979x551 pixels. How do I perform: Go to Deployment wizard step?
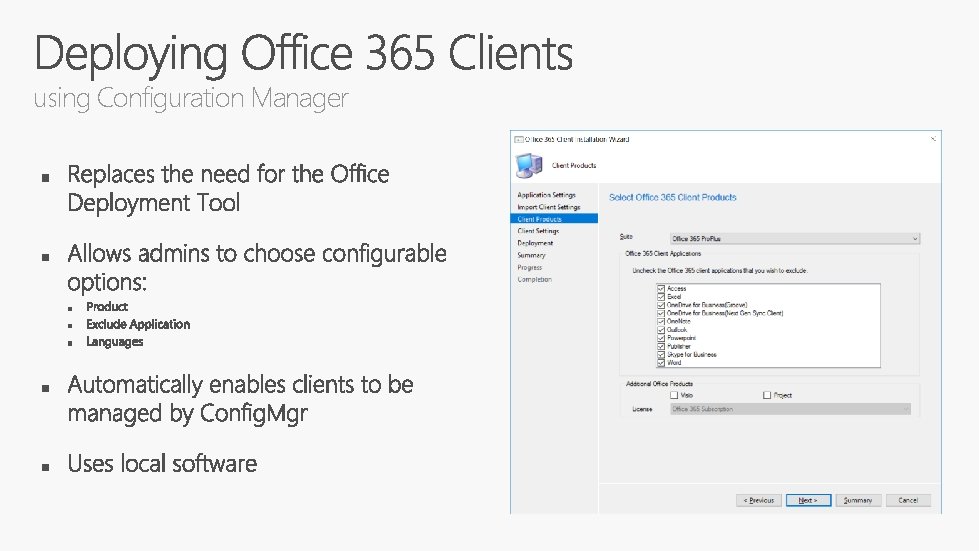[535, 243]
